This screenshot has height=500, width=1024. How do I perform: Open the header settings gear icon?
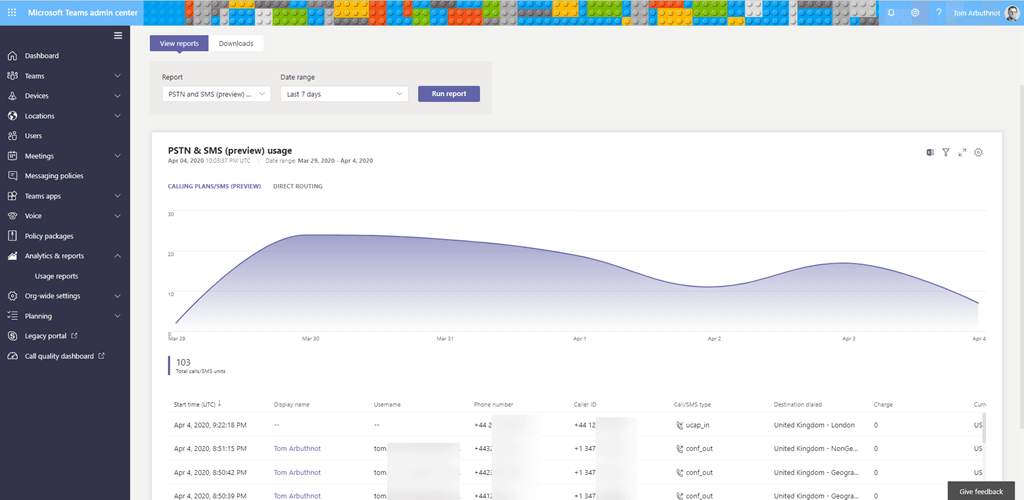pos(915,12)
